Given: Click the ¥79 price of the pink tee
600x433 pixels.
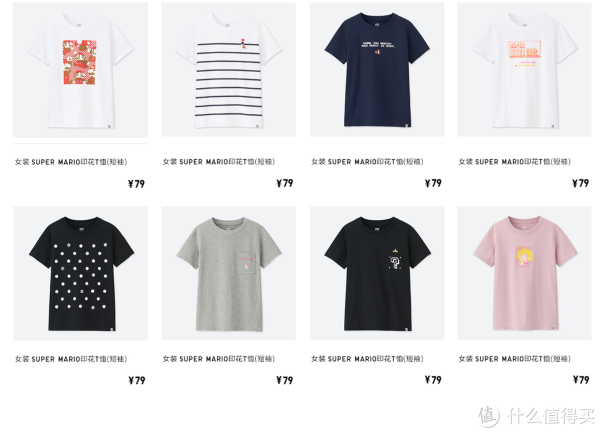Looking at the screenshot, I should tap(581, 380).
